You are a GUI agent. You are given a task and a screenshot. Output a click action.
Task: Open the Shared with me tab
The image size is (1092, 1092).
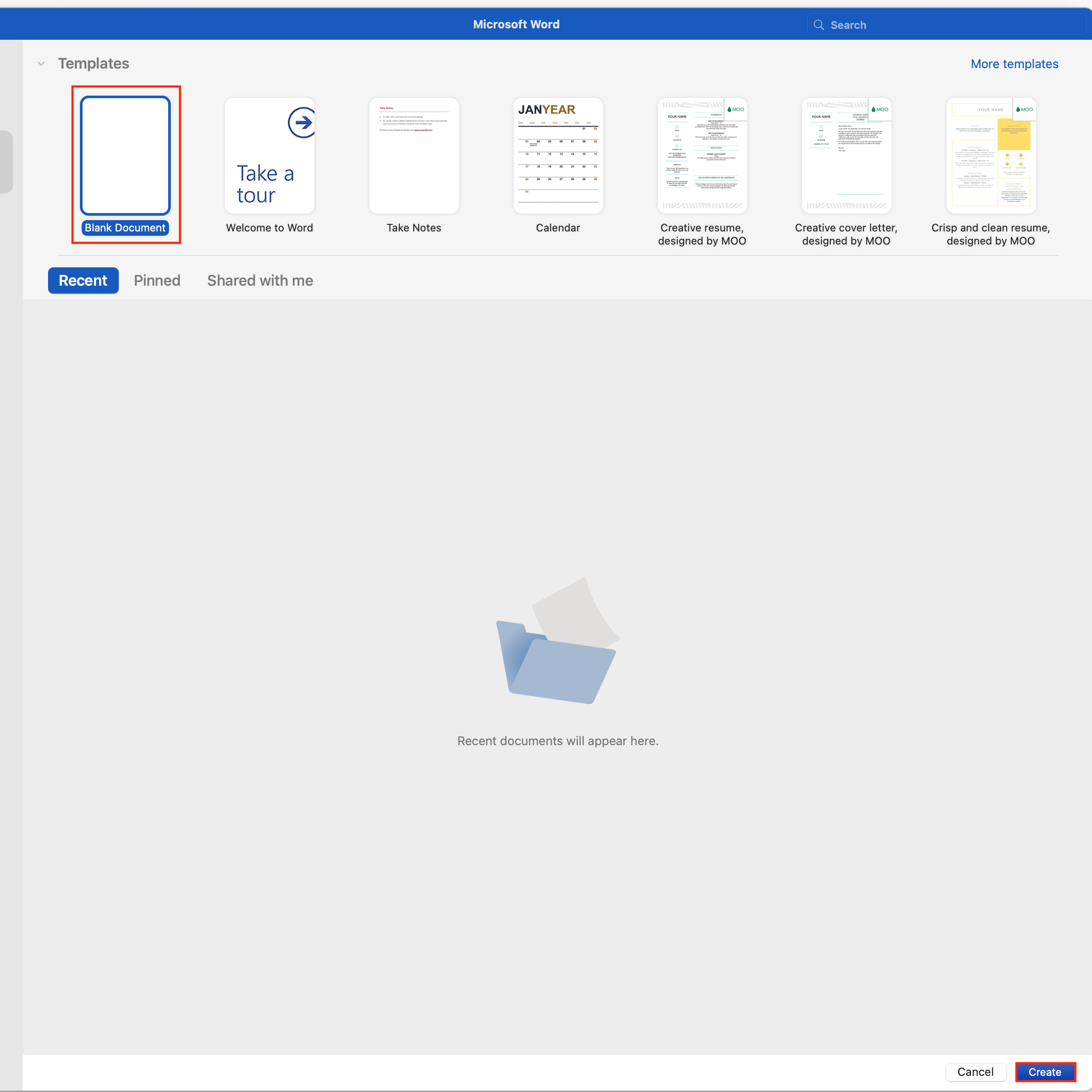pyautogui.click(x=259, y=280)
